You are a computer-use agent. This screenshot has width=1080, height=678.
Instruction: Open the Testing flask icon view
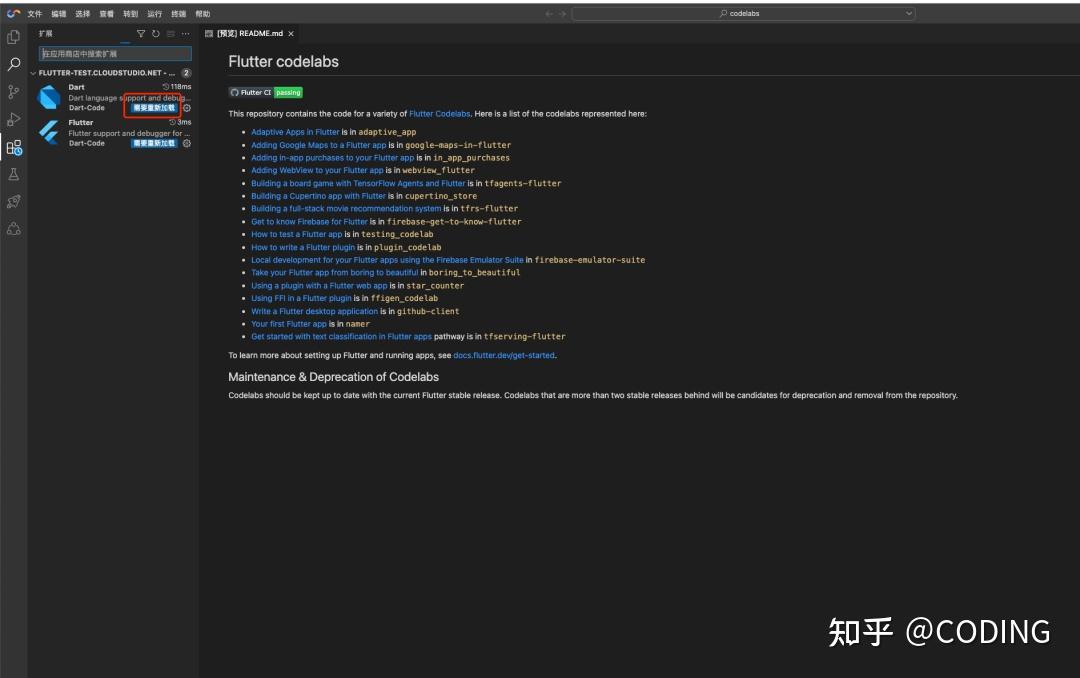coord(14,174)
